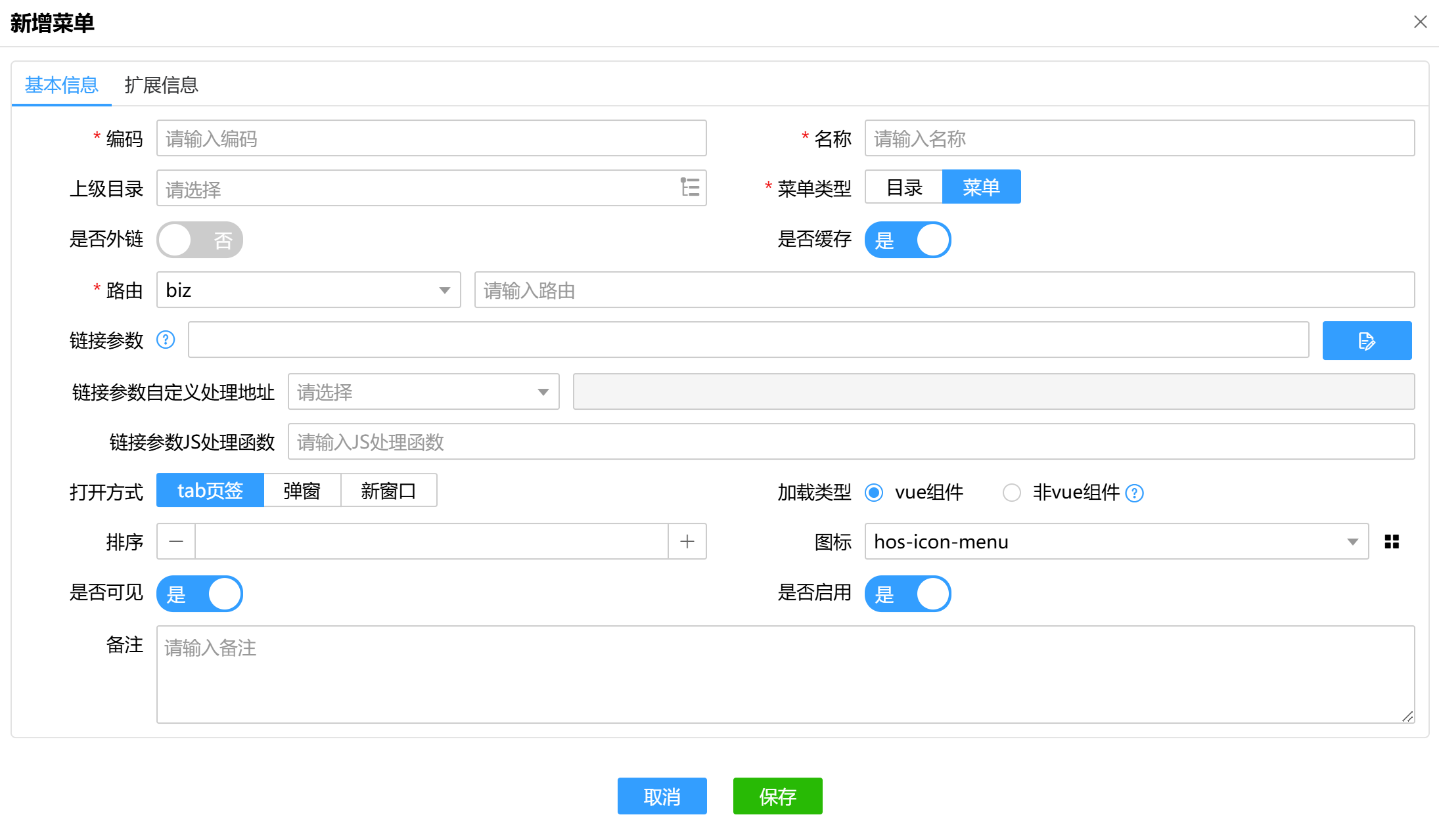
Task: Toggle the 是否外链 switch on
Action: coord(200,240)
